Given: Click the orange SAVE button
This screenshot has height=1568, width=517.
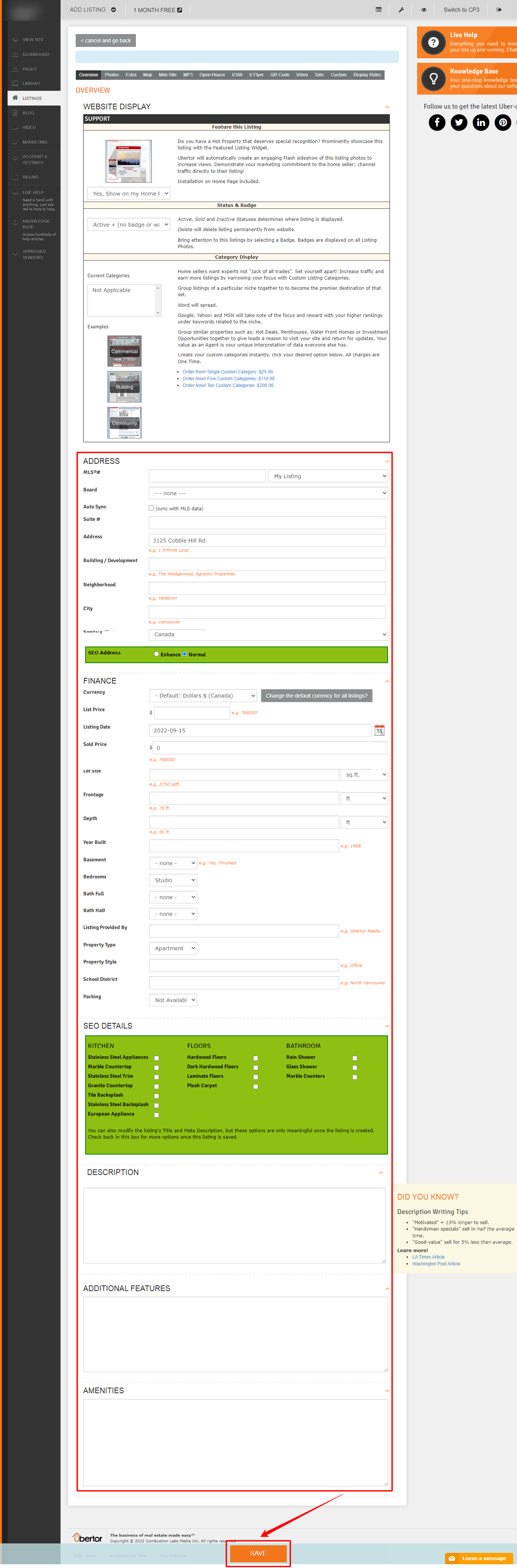Looking at the screenshot, I should point(258,1553).
